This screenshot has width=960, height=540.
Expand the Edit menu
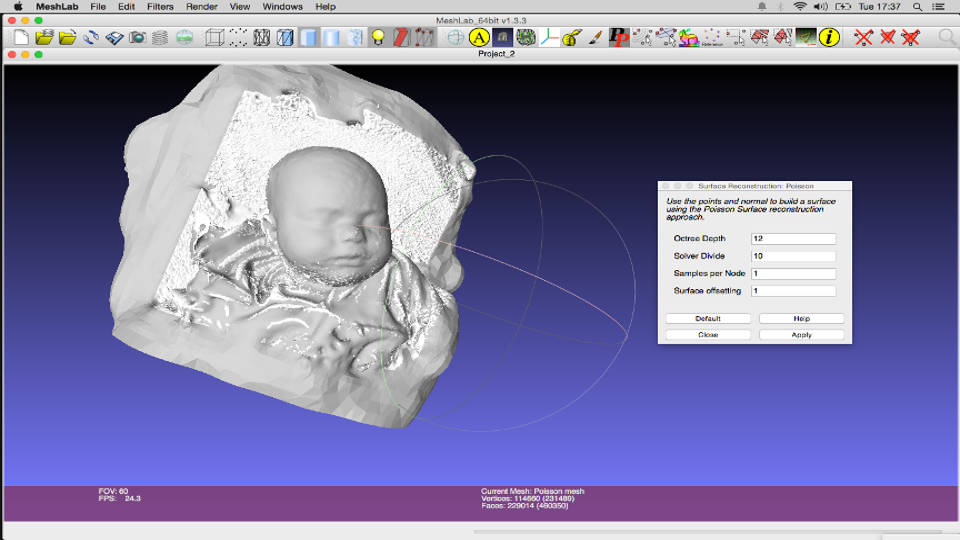tap(126, 6)
